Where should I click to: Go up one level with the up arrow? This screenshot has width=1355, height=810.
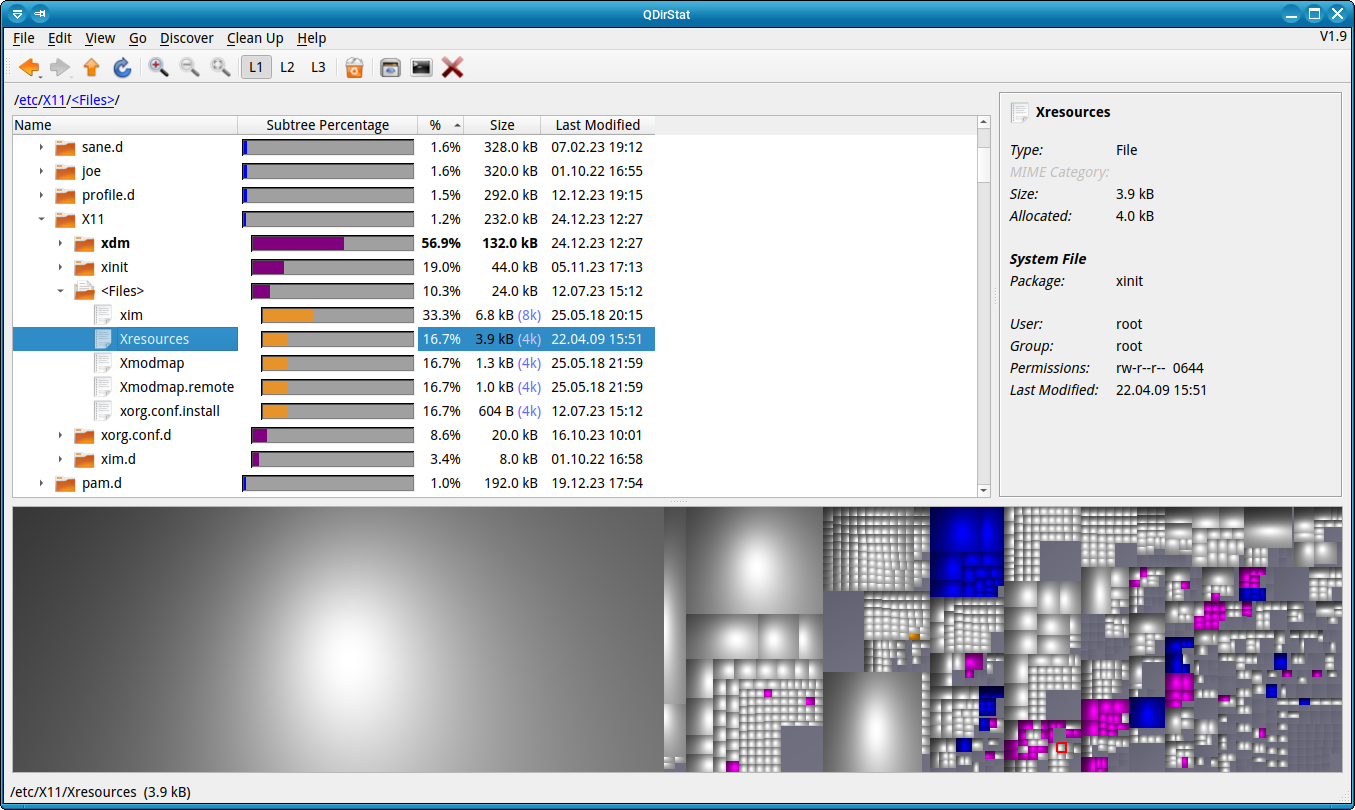[x=91, y=67]
